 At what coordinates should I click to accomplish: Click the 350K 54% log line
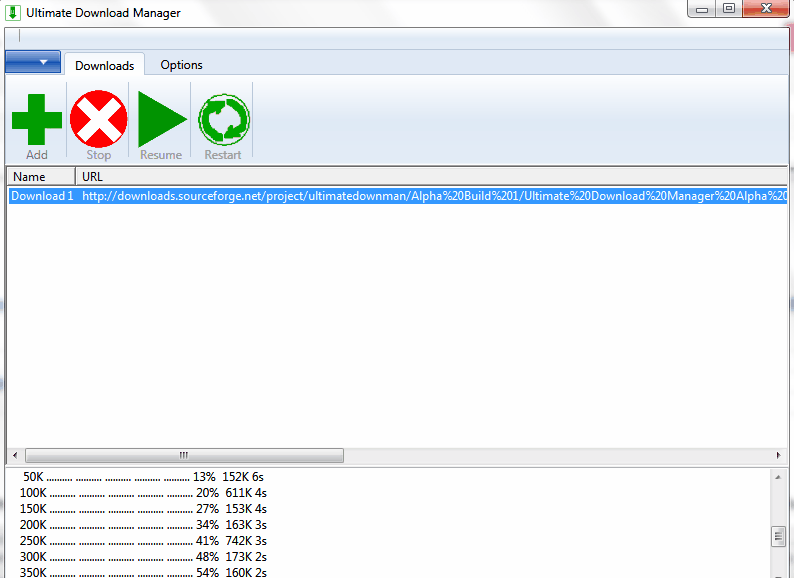pos(143,572)
